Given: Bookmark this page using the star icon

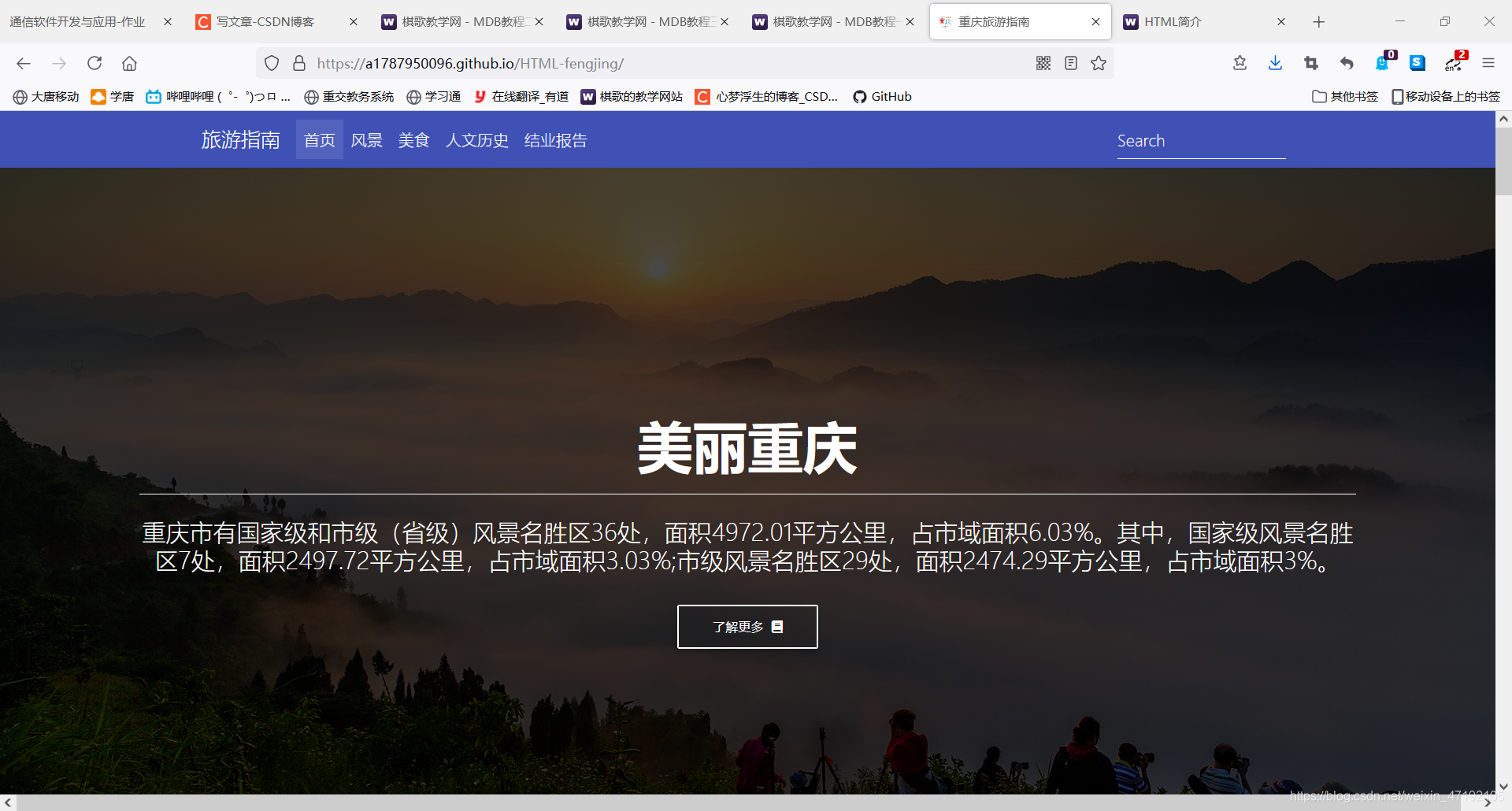Looking at the screenshot, I should [1099, 63].
